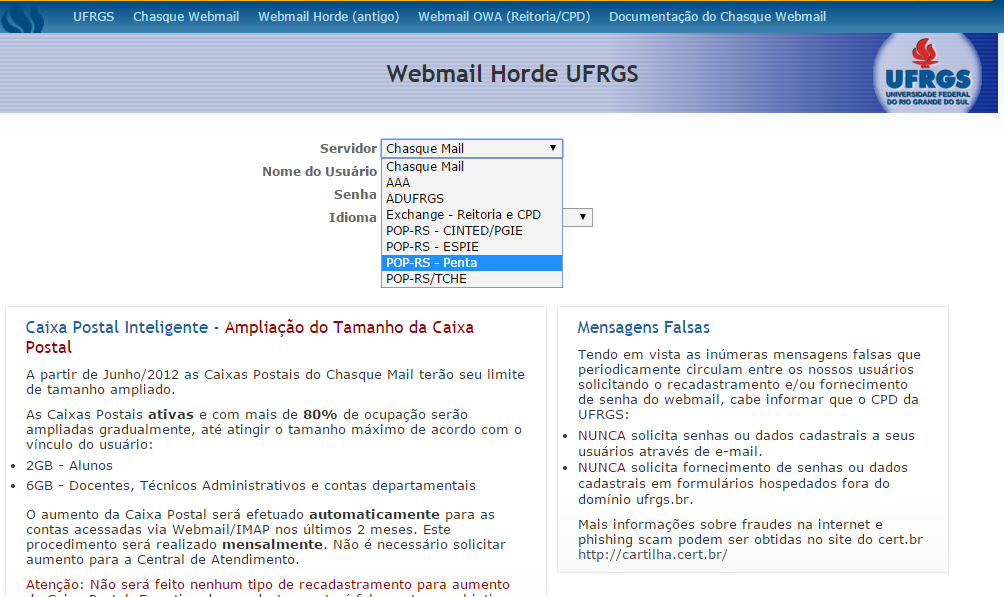Select POP-RS - ESPIE server option
1004x597 pixels.
click(x=472, y=247)
